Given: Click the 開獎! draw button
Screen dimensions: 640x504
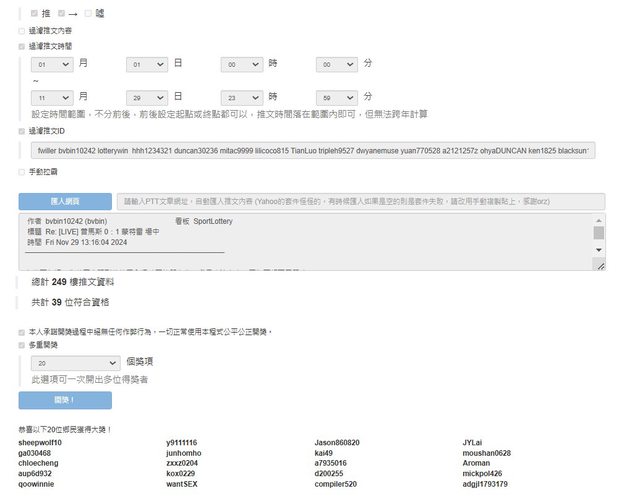Looking at the screenshot, I should (x=65, y=400).
